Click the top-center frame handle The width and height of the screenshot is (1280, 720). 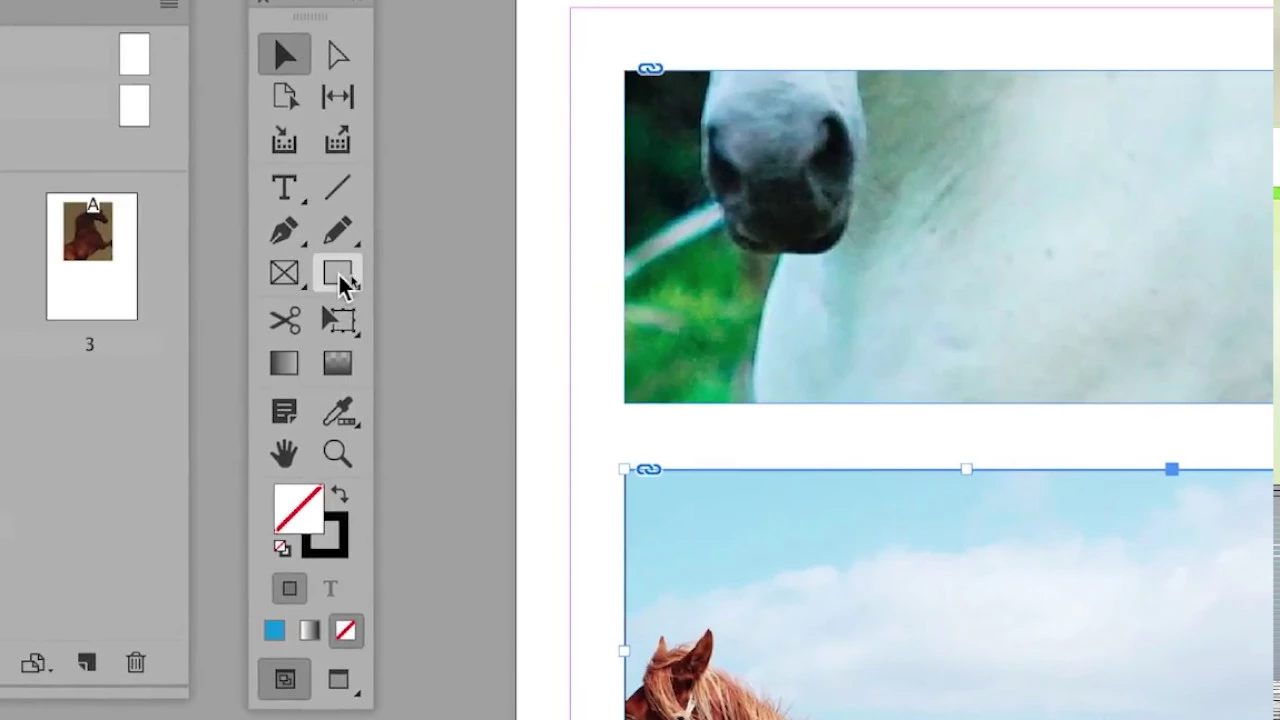click(x=966, y=469)
